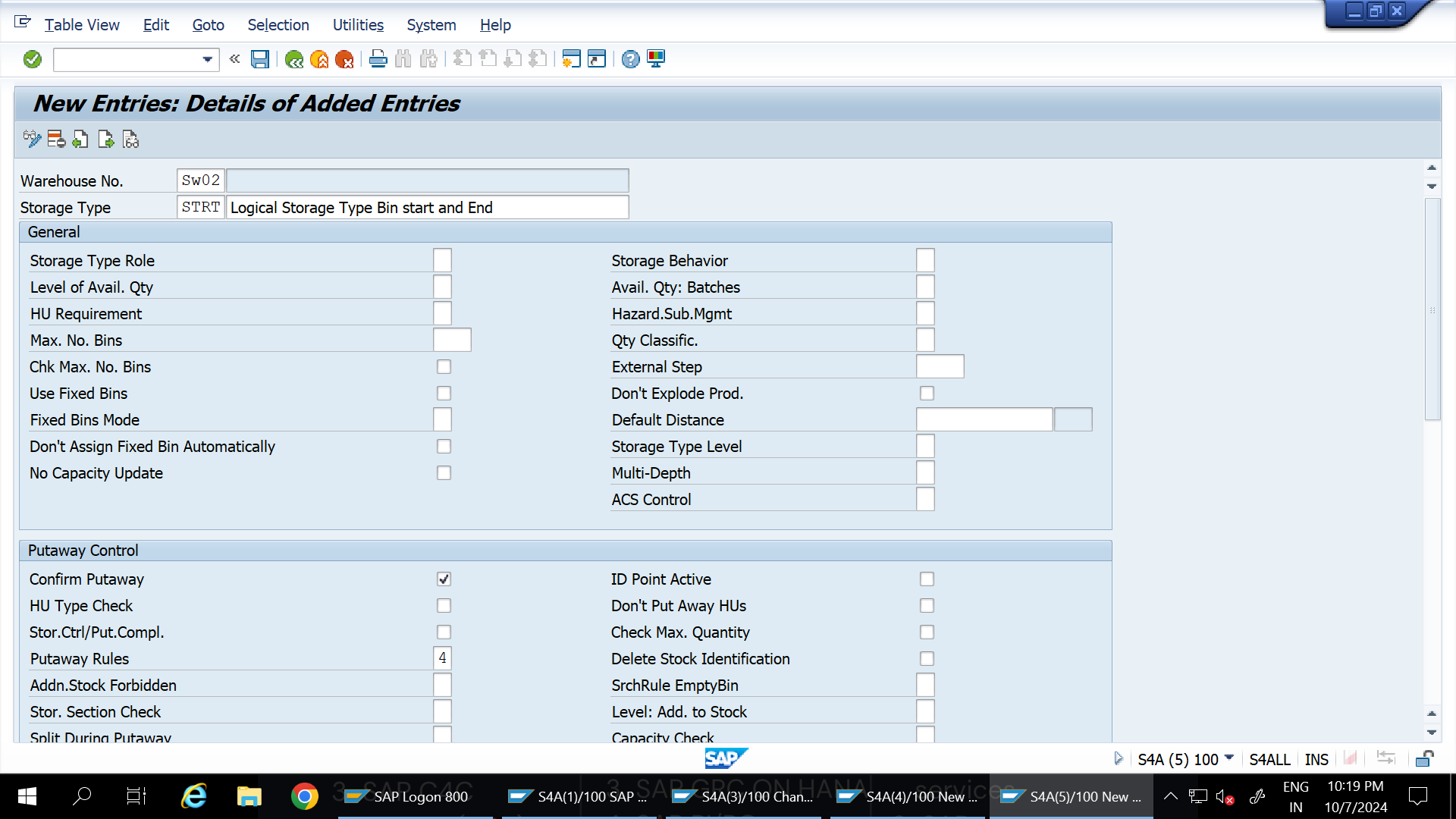Select the Previous Entry document icon
The width and height of the screenshot is (1456, 819).
coord(80,139)
